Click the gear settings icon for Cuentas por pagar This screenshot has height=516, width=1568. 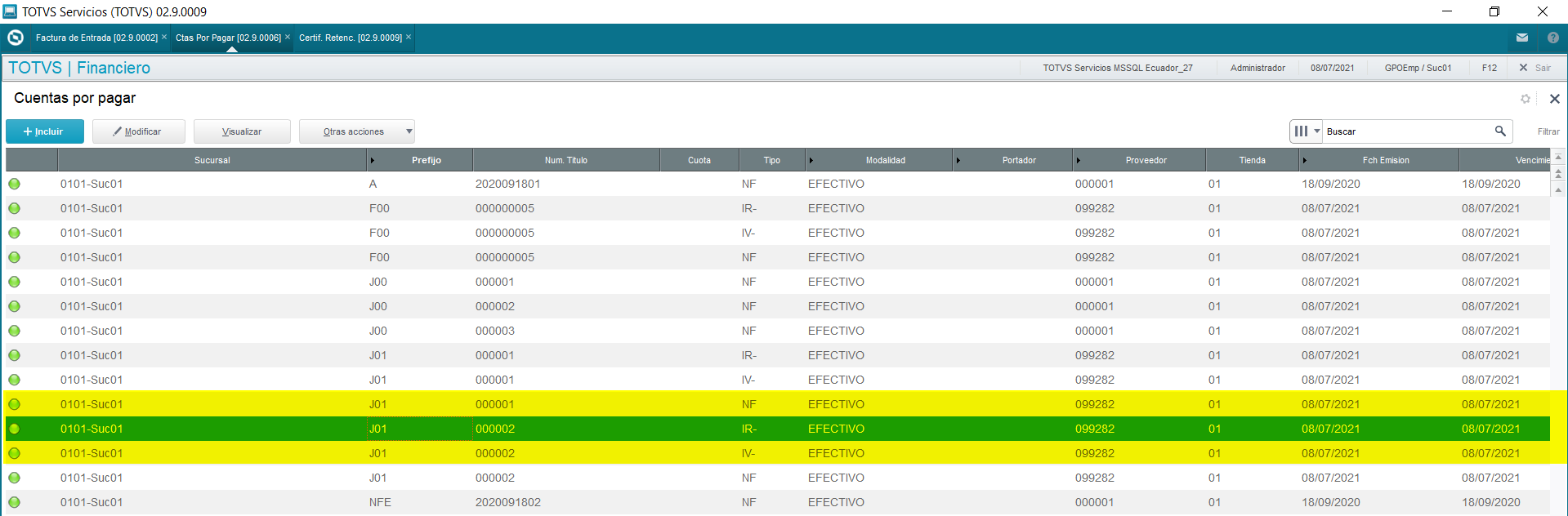point(1526,99)
